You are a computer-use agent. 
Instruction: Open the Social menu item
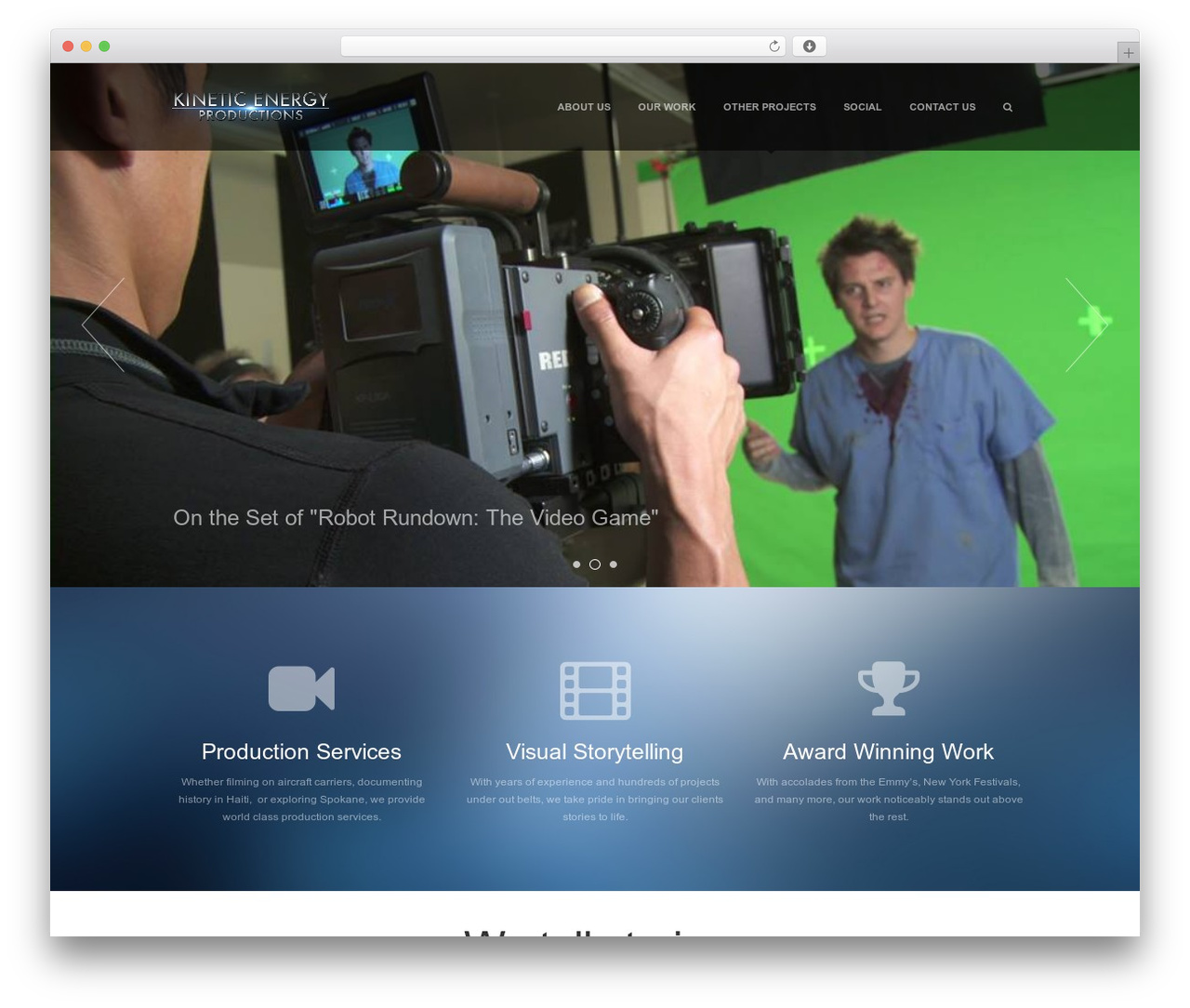pyautogui.click(x=862, y=107)
